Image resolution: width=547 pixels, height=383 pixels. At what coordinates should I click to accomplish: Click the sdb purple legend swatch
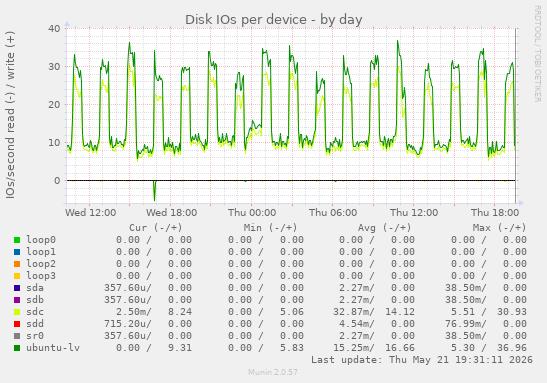(x=17, y=300)
